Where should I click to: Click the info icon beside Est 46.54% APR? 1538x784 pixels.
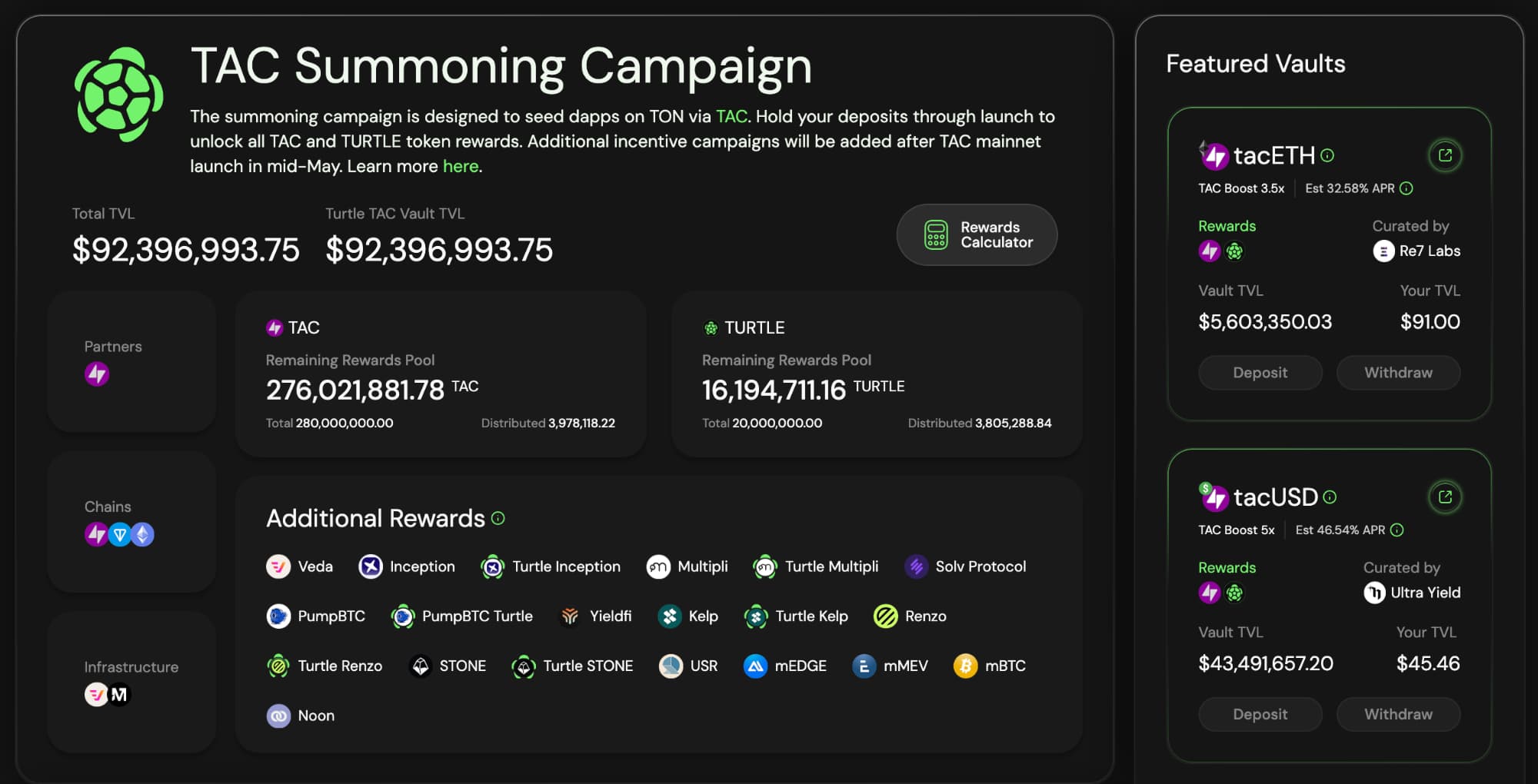[1397, 530]
